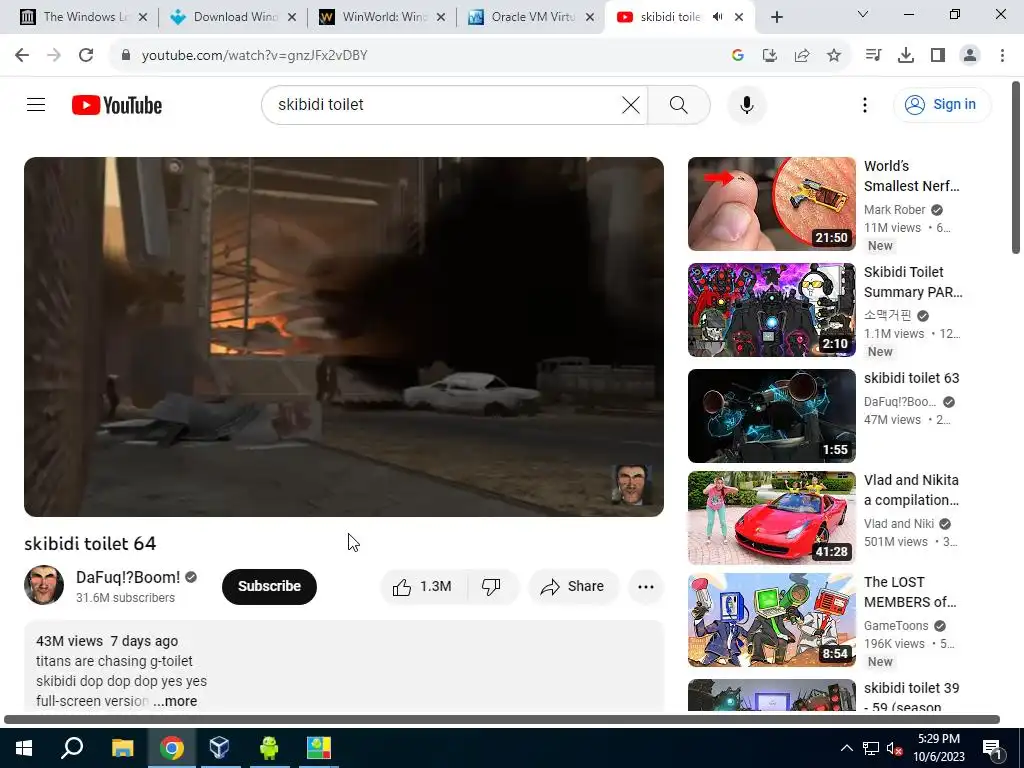Open VirtualBox cube taskbar icon
This screenshot has height=768, width=1024.
(219, 748)
